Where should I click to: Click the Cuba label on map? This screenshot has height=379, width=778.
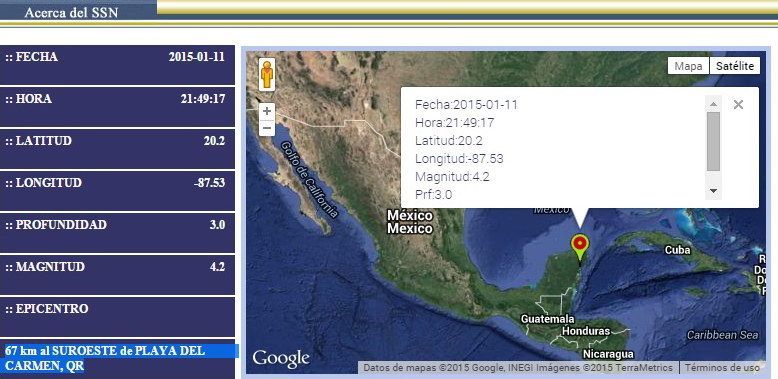(x=677, y=251)
